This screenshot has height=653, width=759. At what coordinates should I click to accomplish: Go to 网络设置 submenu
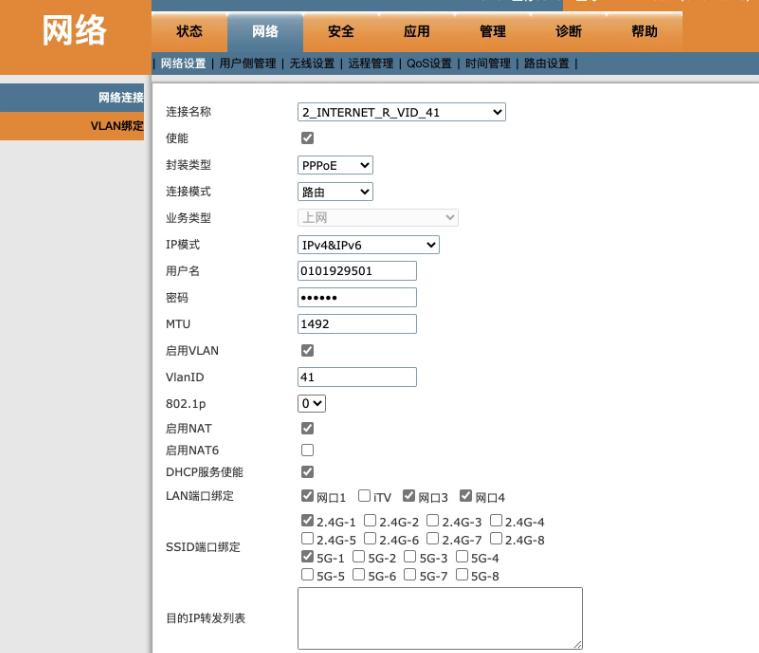click(183, 63)
